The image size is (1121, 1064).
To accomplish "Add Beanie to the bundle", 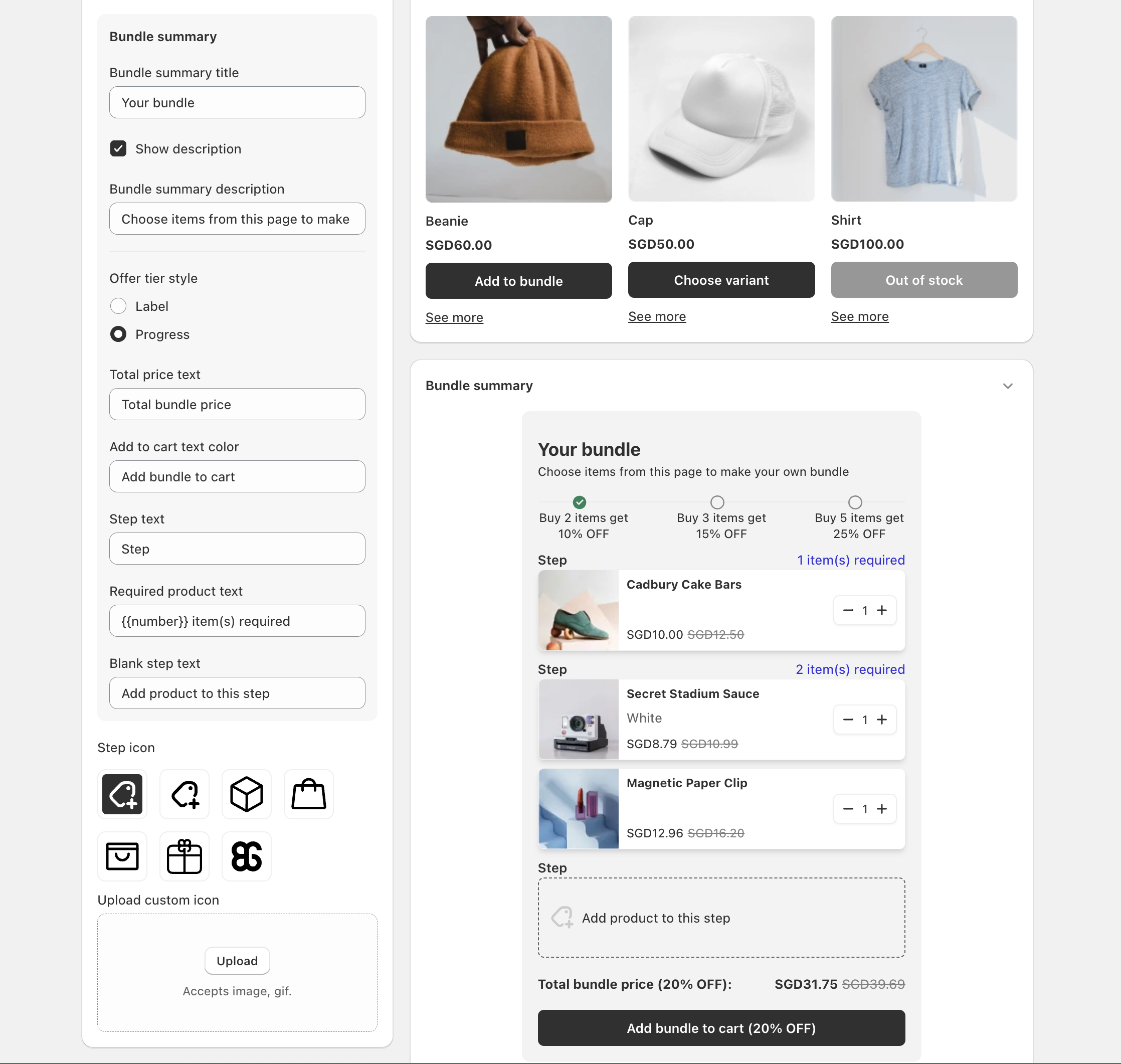I will 518,281.
